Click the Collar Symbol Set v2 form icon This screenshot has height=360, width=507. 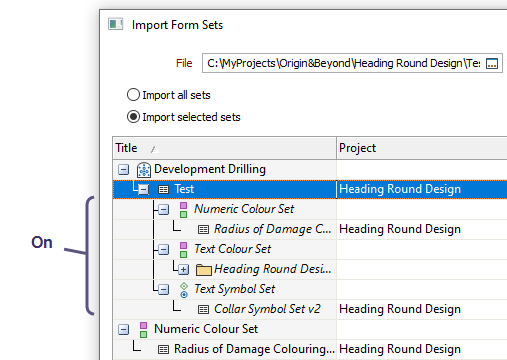pyautogui.click(x=203, y=310)
